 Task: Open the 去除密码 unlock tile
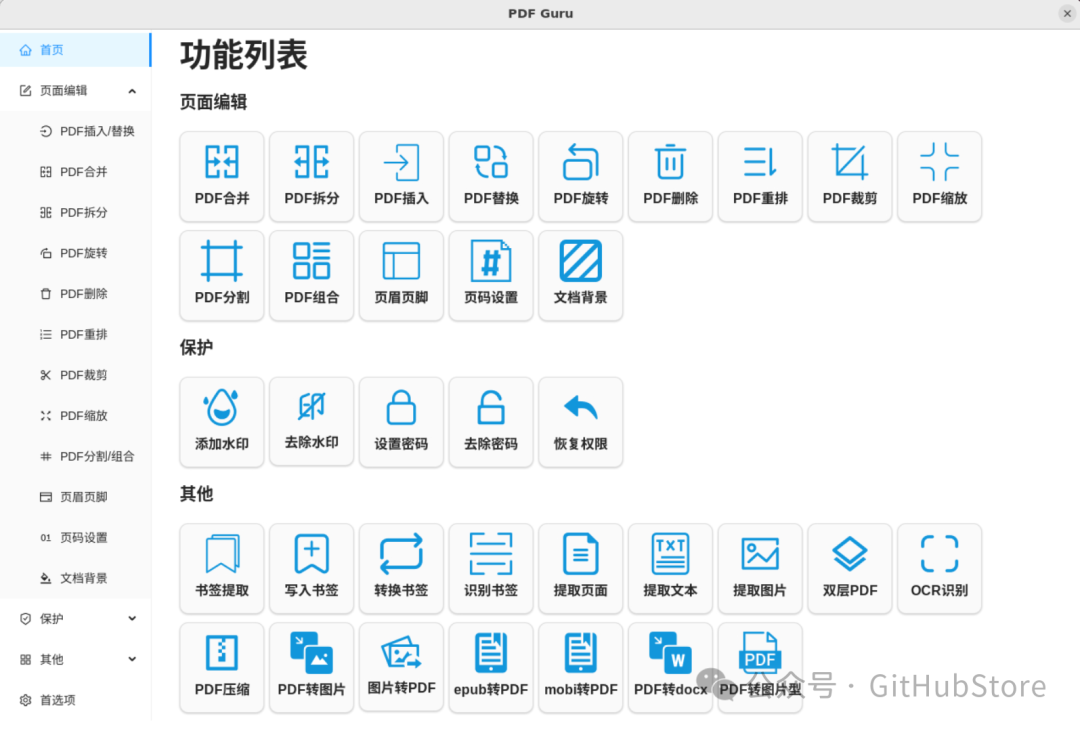pyautogui.click(x=491, y=422)
